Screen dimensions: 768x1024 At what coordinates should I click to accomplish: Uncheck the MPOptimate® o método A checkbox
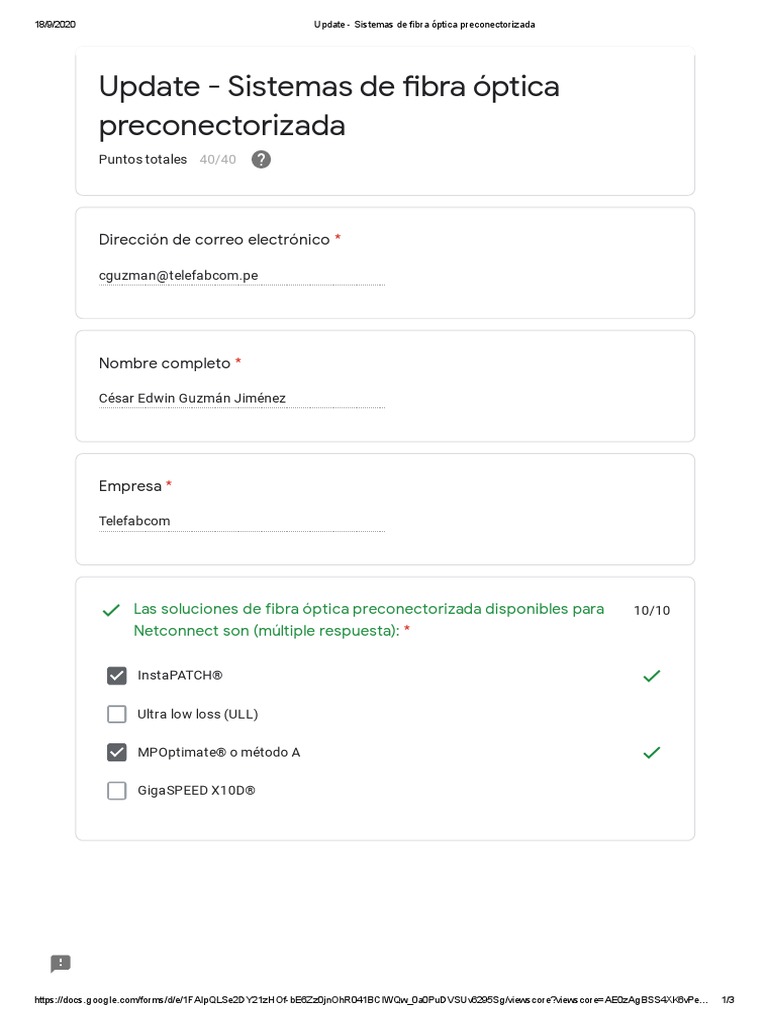(x=117, y=752)
